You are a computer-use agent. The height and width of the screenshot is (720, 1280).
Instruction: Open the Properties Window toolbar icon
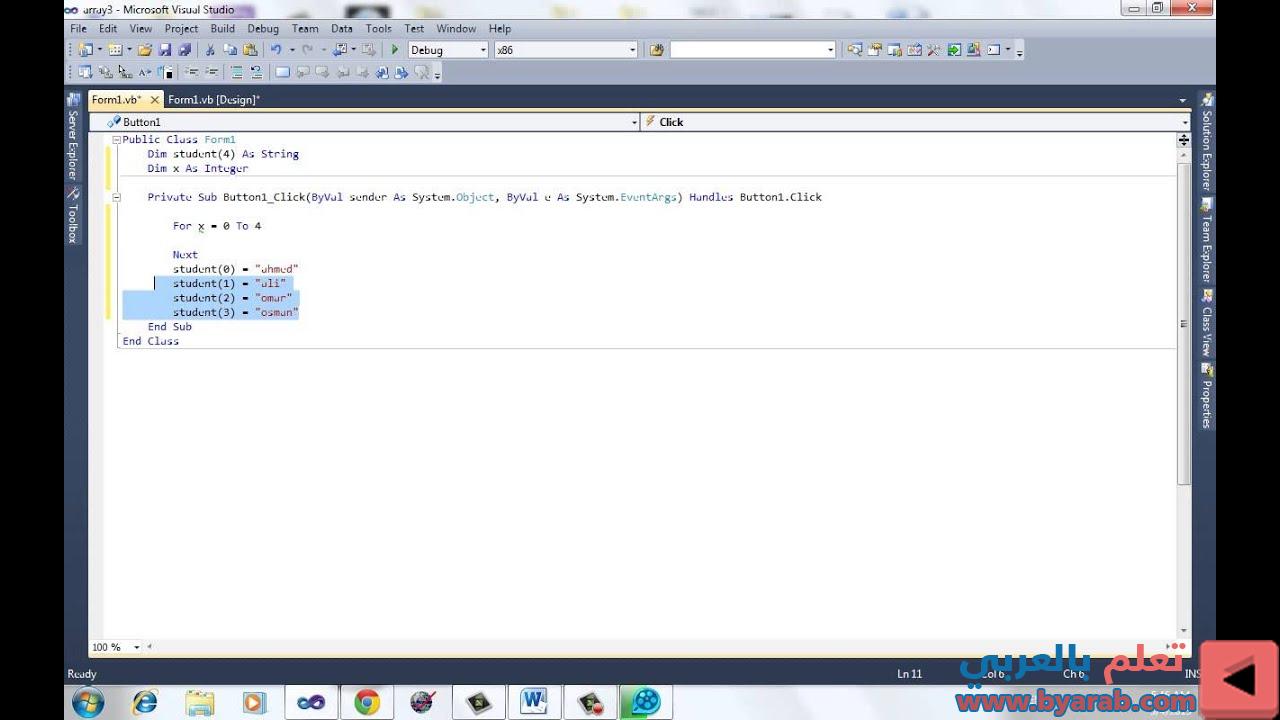(875, 50)
